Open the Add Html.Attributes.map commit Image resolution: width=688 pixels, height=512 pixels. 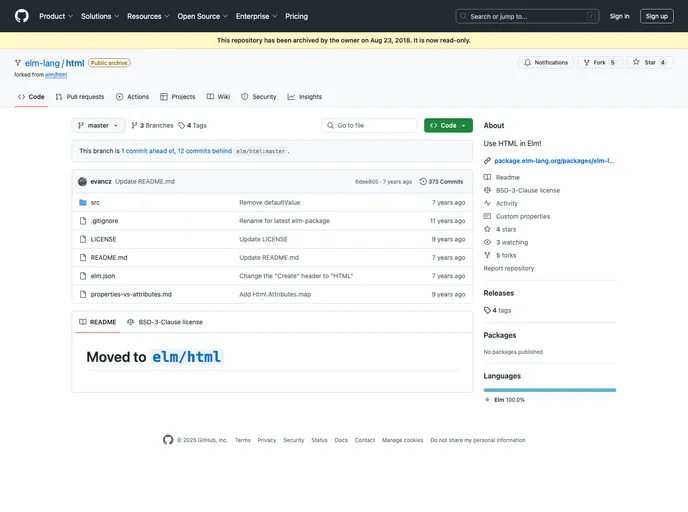tap(275, 294)
